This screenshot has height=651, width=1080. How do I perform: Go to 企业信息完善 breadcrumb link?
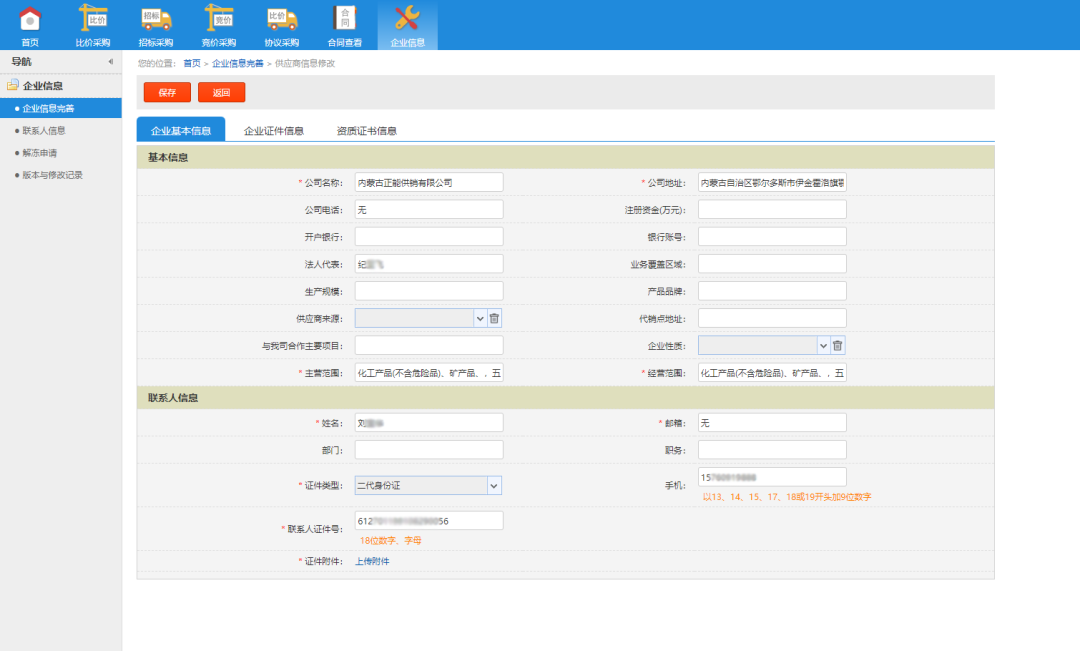pyautogui.click(x=238, y=63)
